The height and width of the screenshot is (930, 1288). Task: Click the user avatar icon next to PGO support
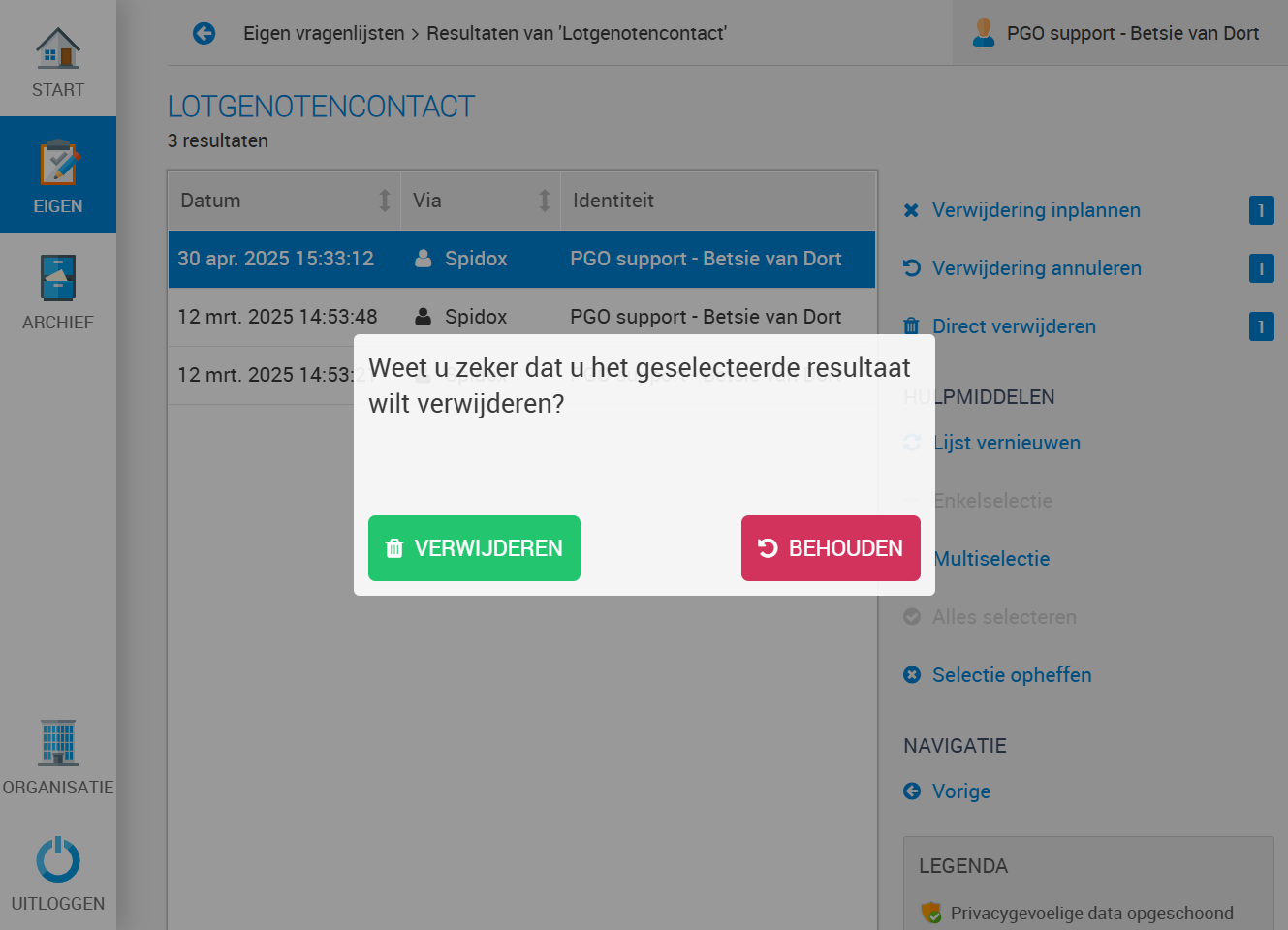coord(984,33)
